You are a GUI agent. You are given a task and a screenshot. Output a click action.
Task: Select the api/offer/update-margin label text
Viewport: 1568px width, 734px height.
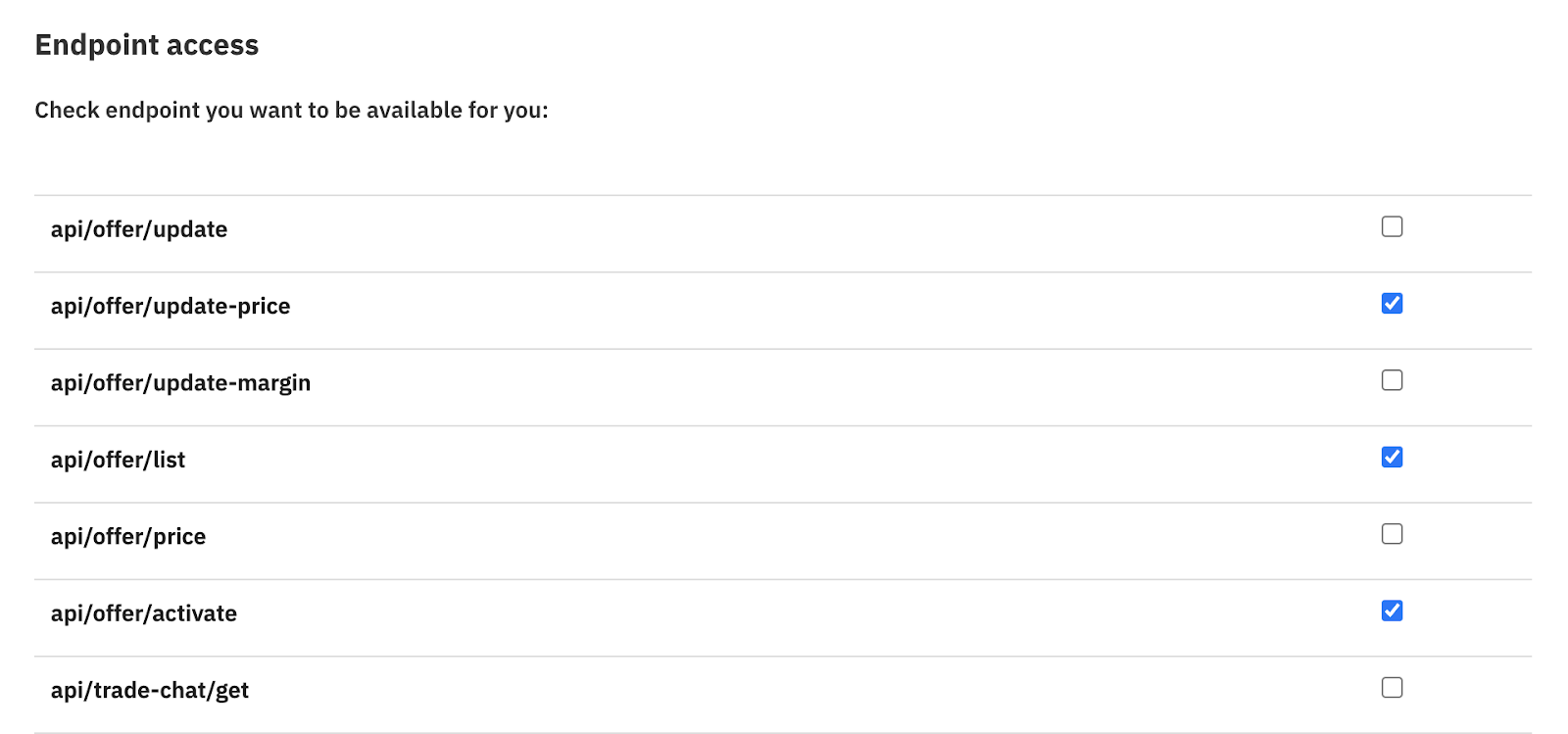tap(180, 383)
